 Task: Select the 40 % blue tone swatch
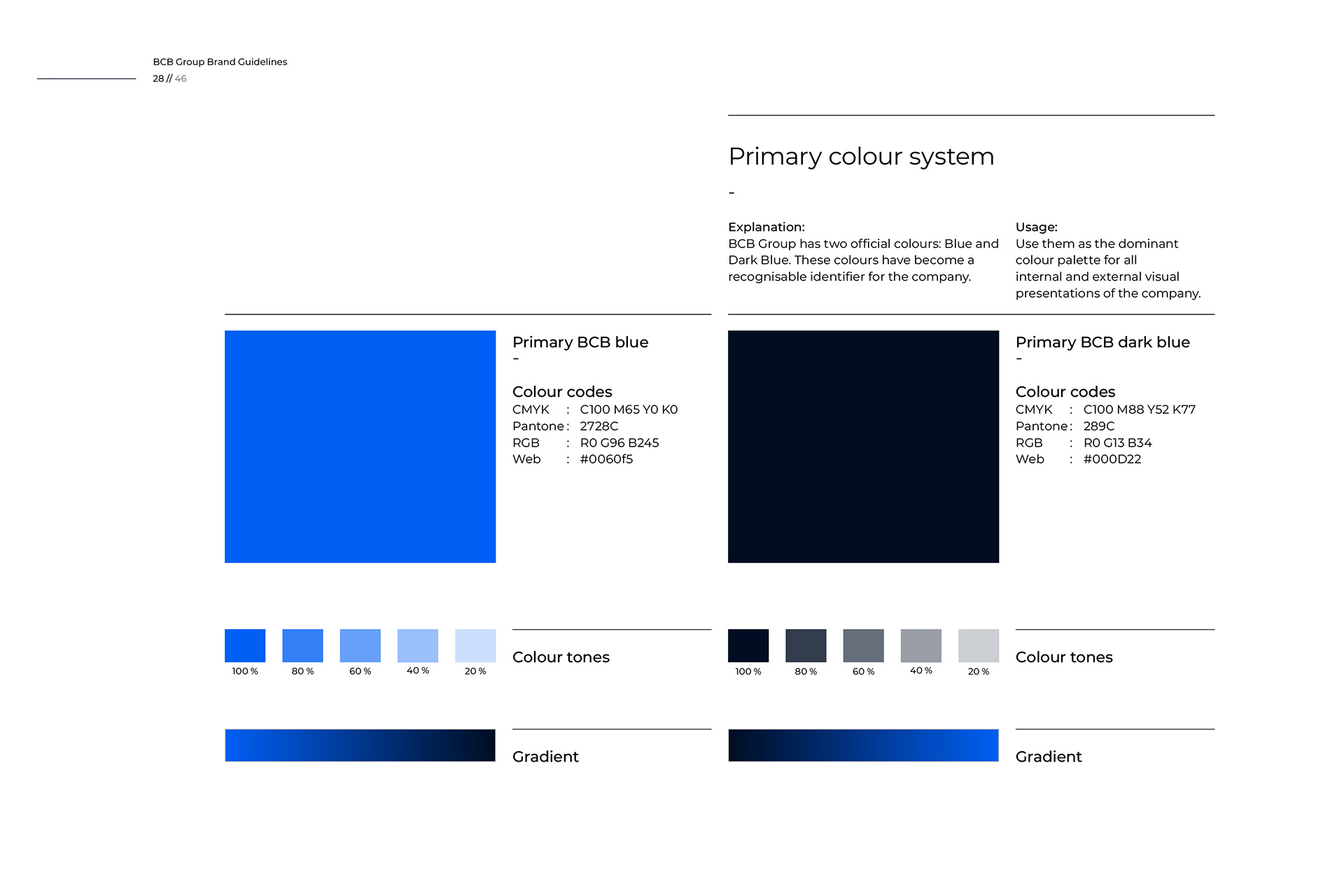click(418, 645)
